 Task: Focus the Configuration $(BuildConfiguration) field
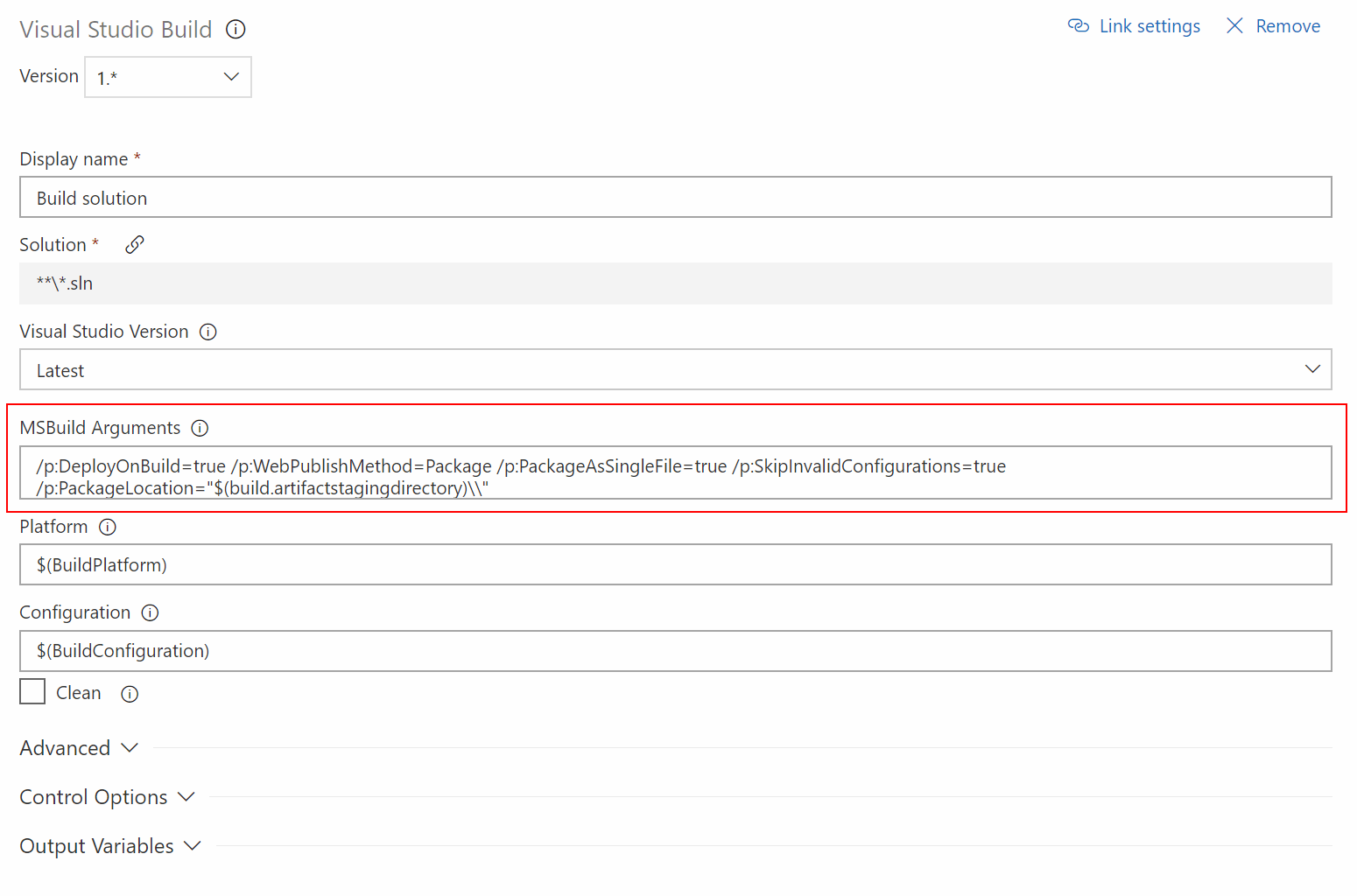pyautogui.click(x=676, y=651)
